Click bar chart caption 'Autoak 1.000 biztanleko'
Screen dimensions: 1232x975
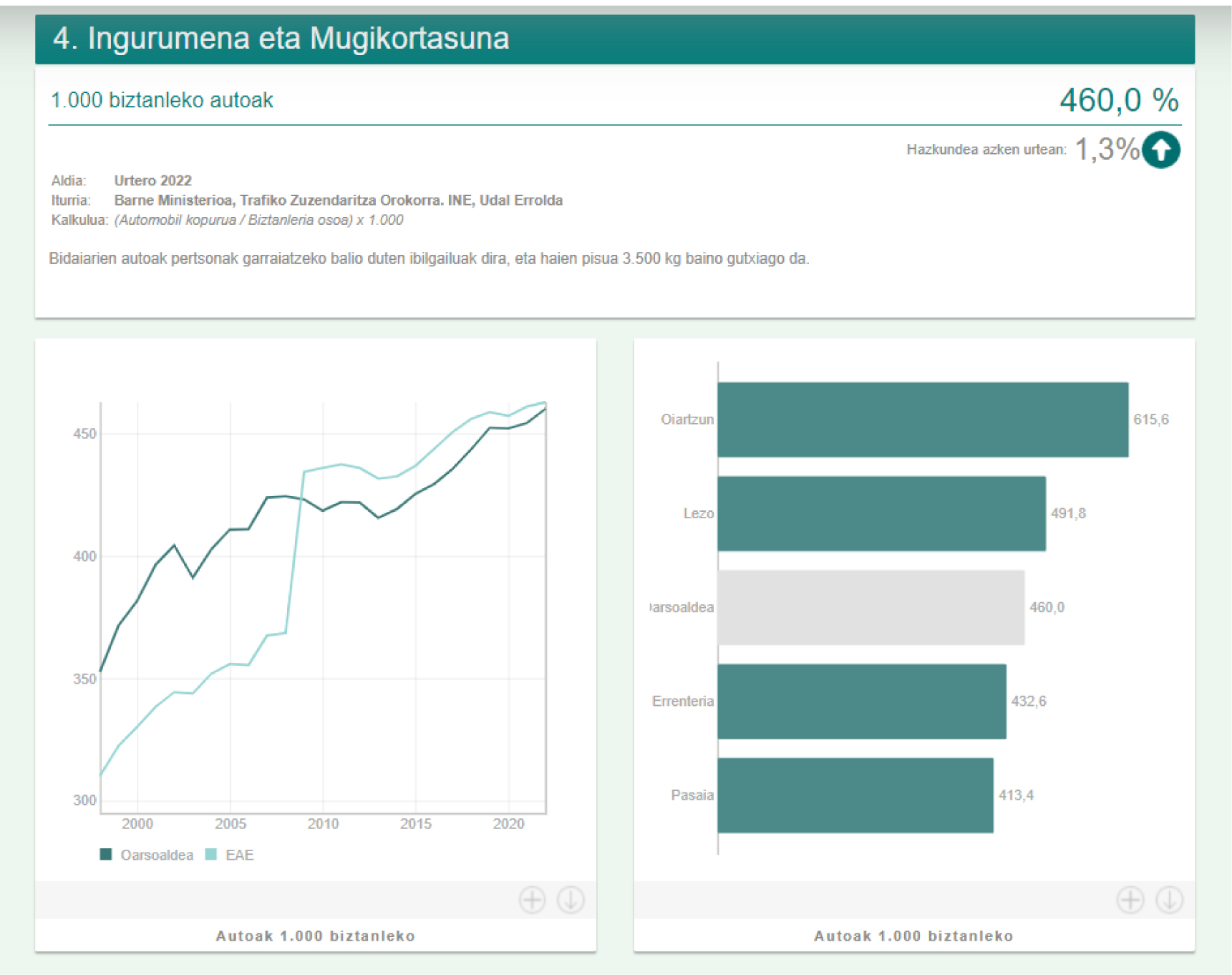coord(914,936)
